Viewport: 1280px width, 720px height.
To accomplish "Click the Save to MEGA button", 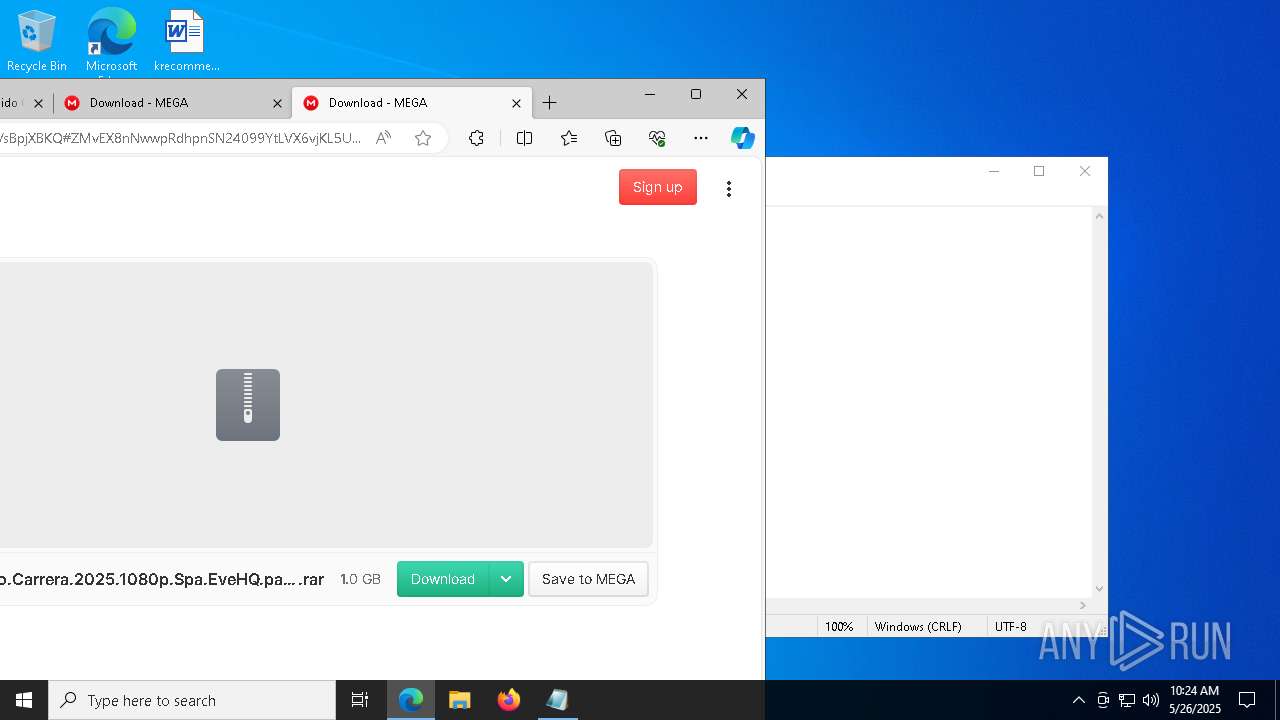I will pos(588,579).
